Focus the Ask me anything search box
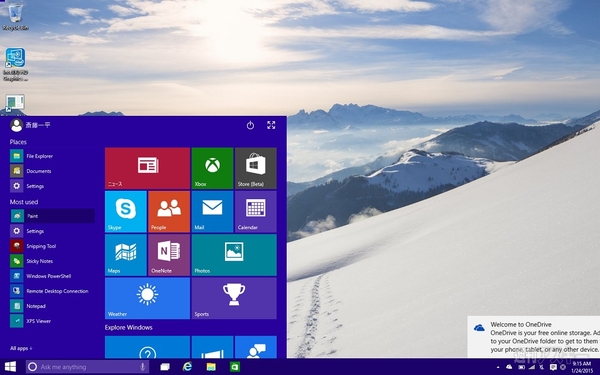600x375 pixels. tap(87, 367)
